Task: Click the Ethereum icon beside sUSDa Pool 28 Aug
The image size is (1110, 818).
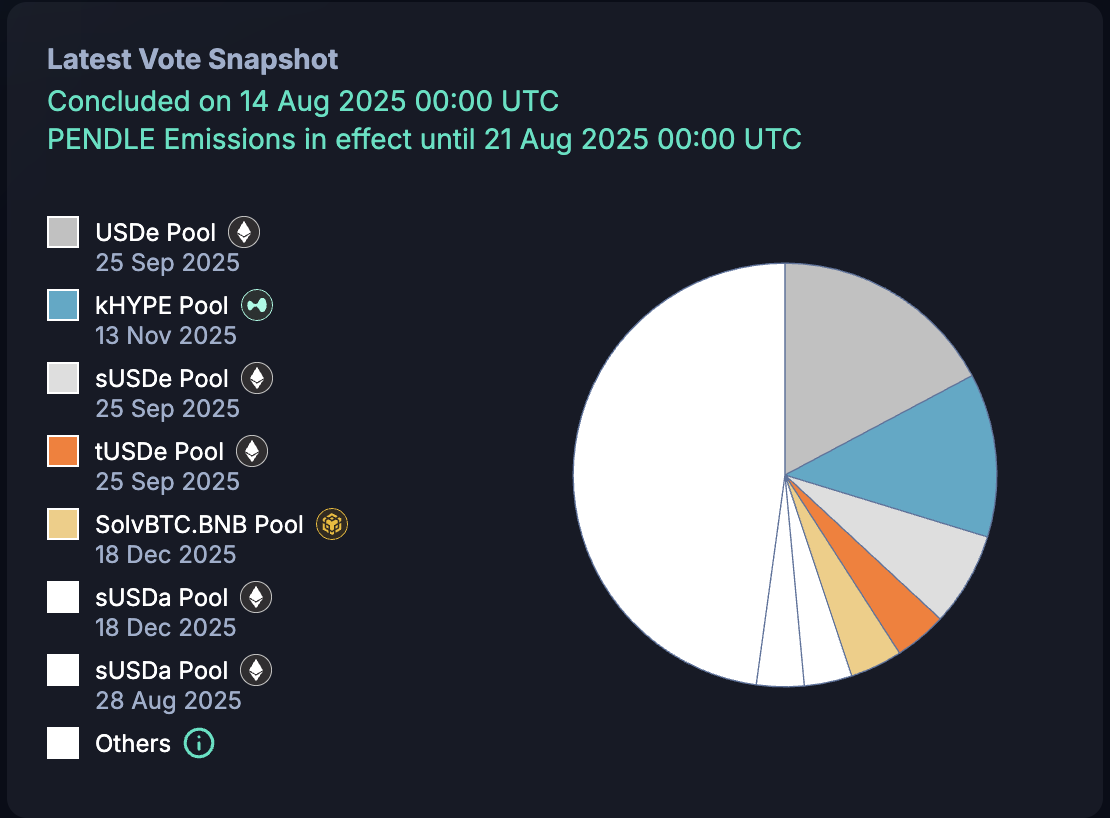Action: tap(257, 670)
